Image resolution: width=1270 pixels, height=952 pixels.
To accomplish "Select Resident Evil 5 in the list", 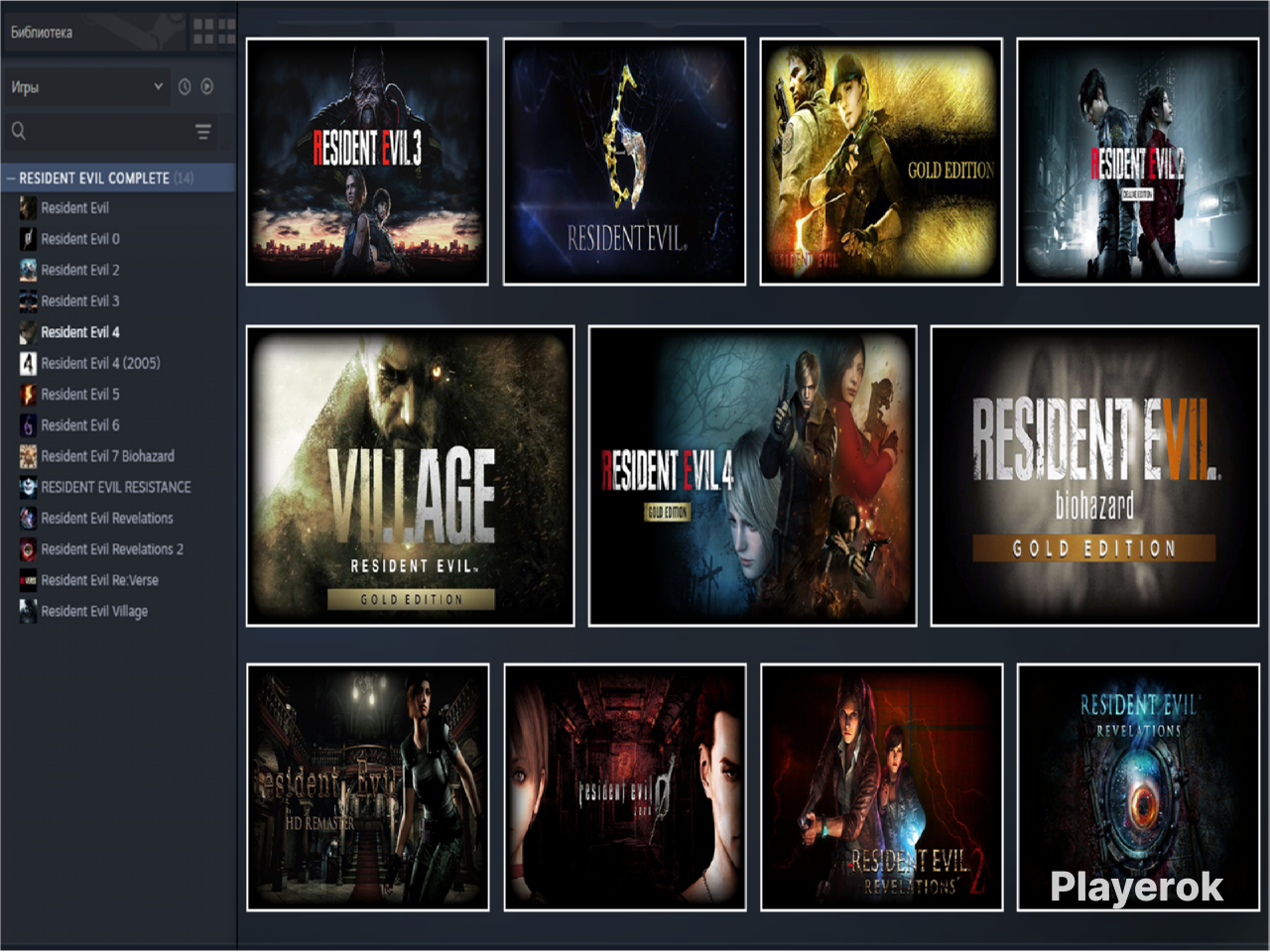I will (69, 394).
